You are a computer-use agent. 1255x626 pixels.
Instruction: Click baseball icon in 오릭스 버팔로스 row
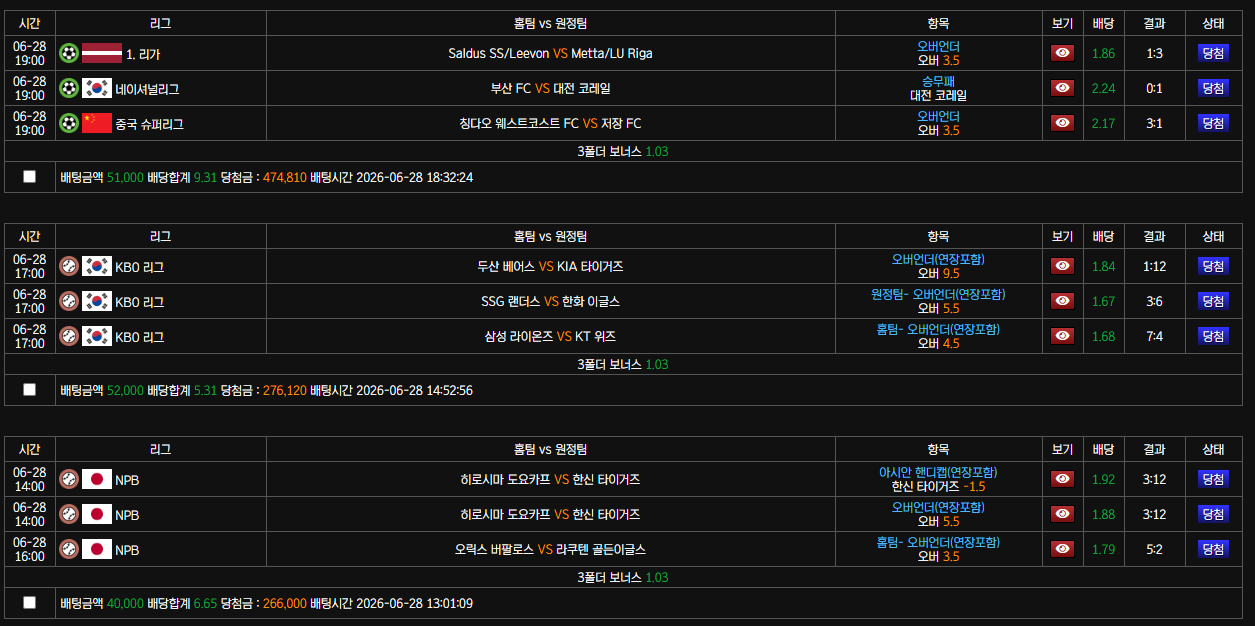click(x=69, y=549)
